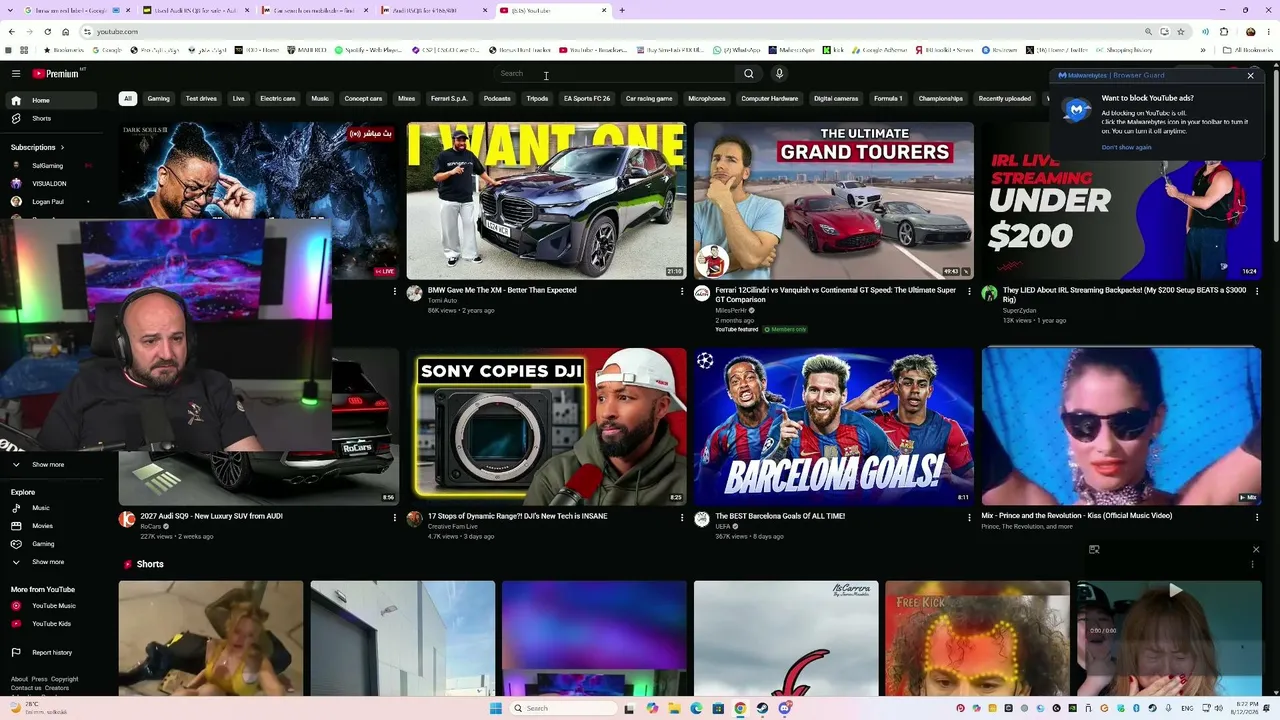The height and width of the screenshot is (720, 1280).
Task: Filter by Podcasts chip
Action: coord(497,99)
